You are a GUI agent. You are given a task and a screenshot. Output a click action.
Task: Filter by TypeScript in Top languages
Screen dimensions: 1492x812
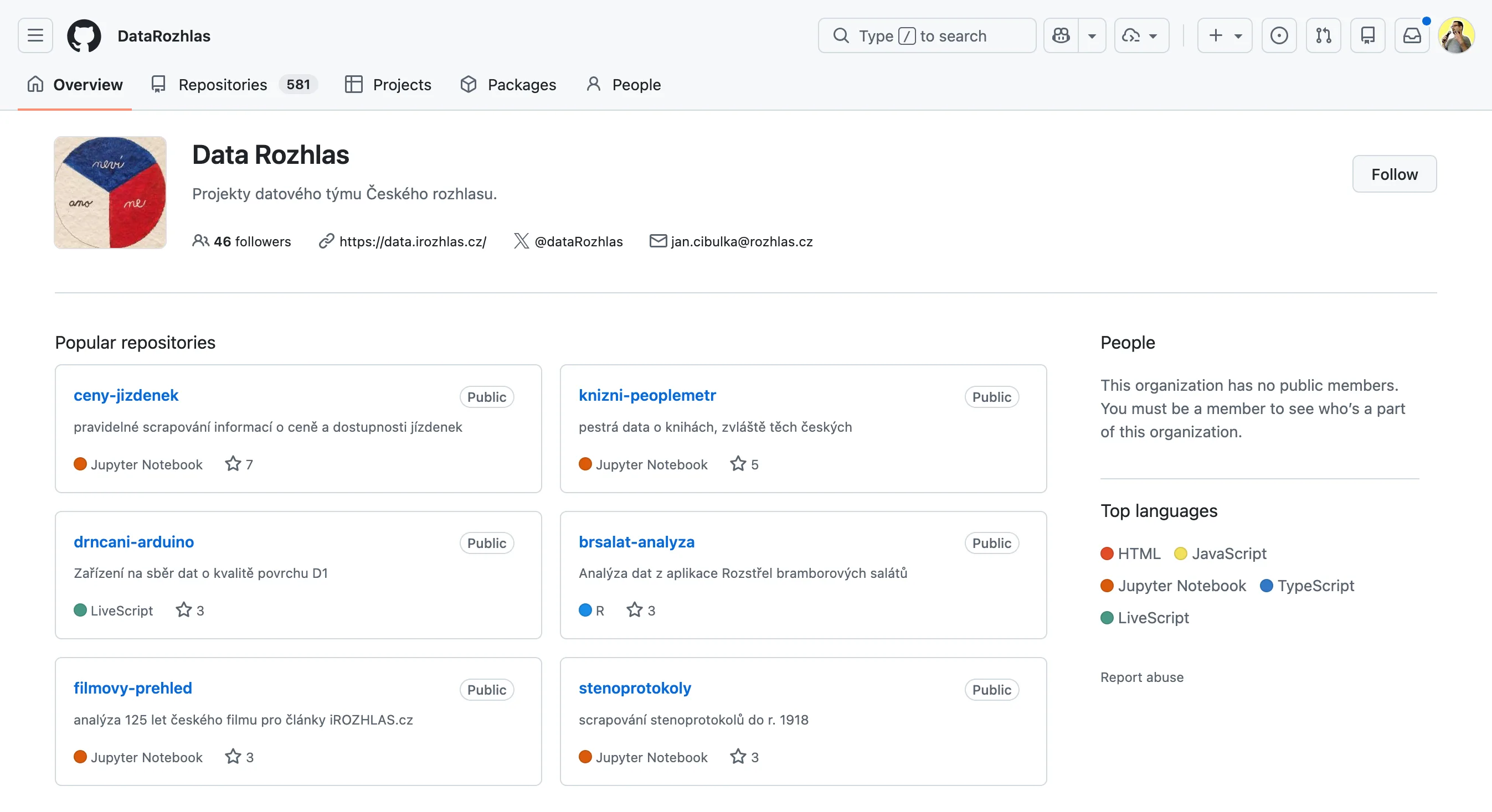coord(1307,586)
